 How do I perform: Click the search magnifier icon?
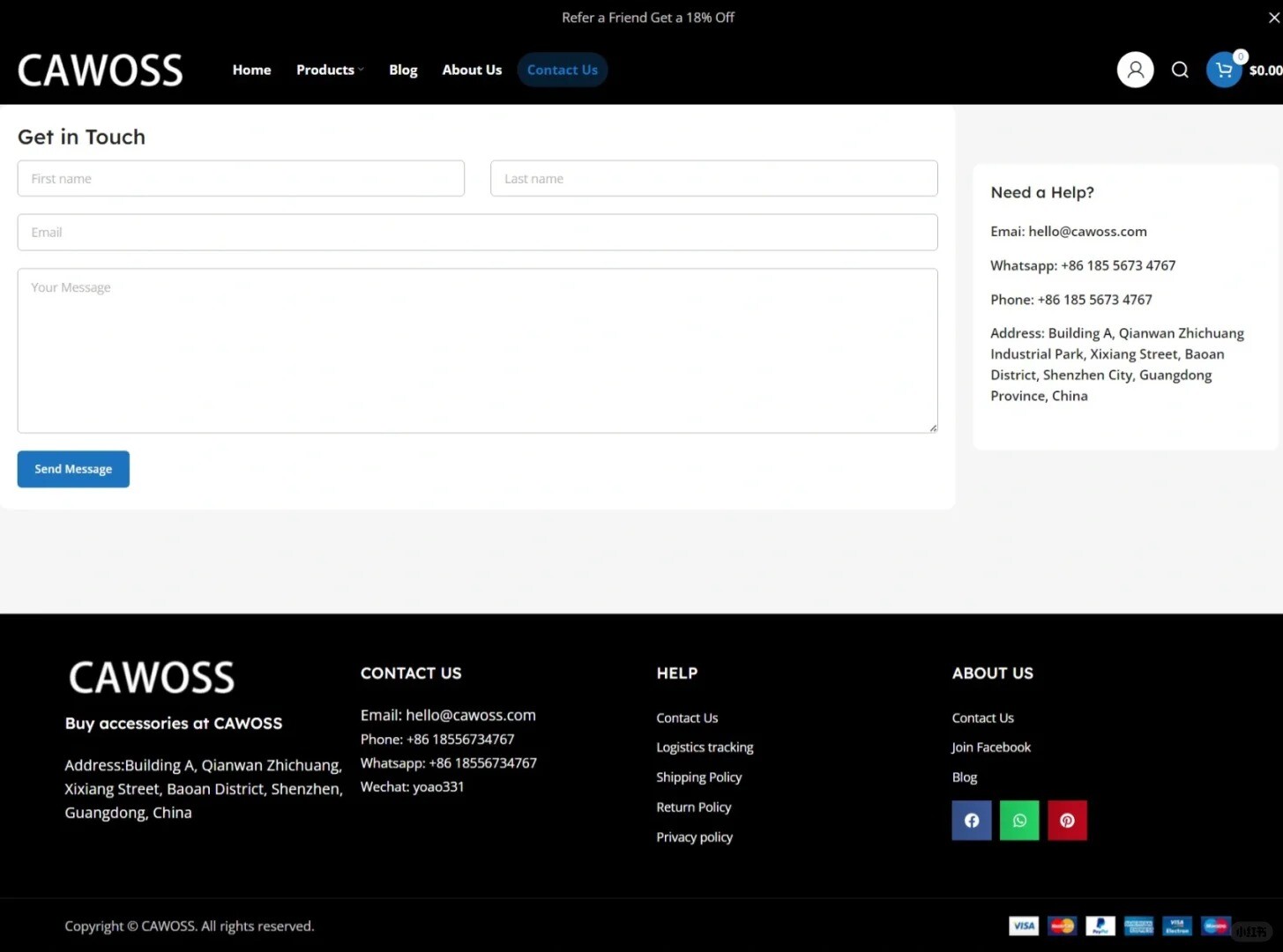(1180, 70)
